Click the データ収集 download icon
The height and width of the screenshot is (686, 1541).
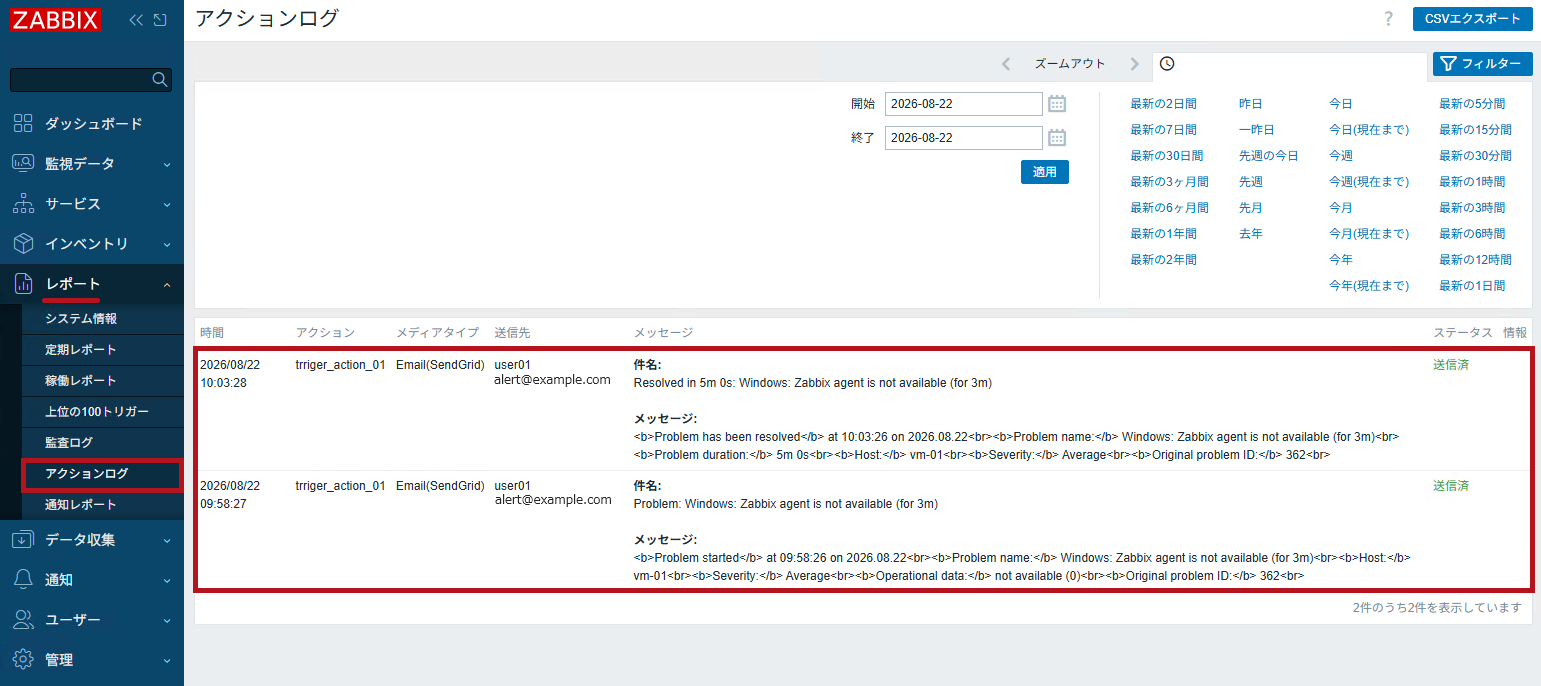[x=23, y=539]
